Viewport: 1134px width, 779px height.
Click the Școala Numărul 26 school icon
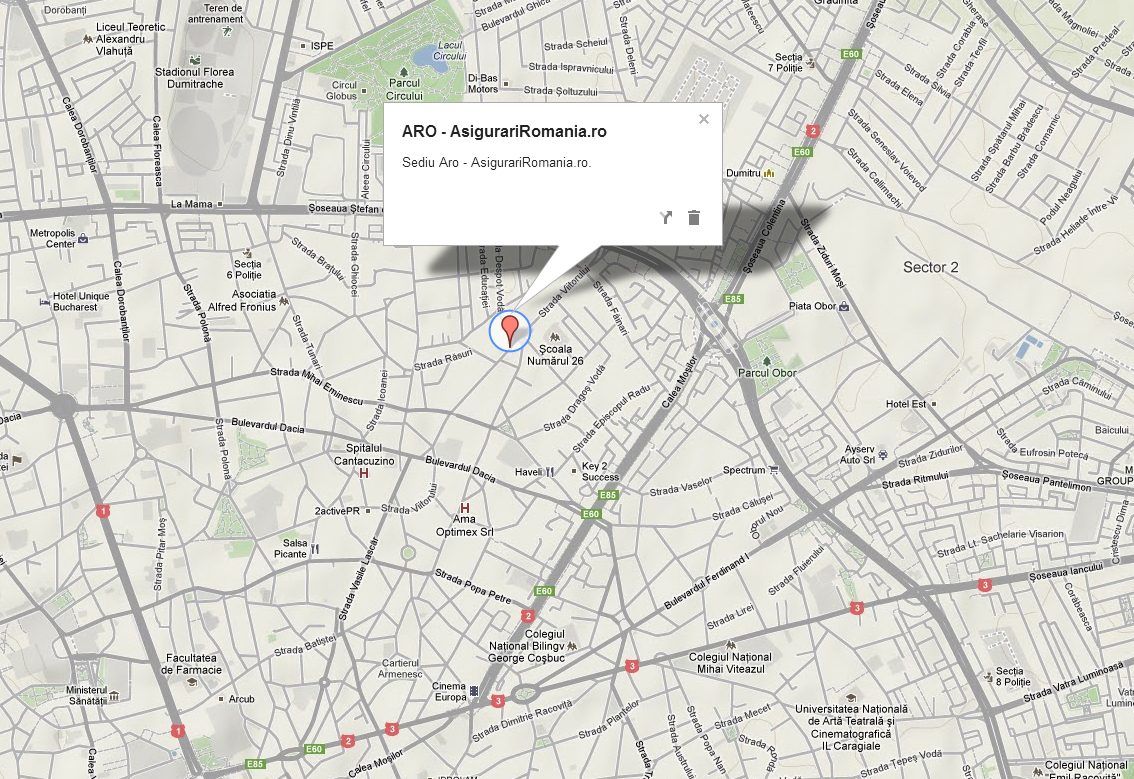click(x=555, y=337)
